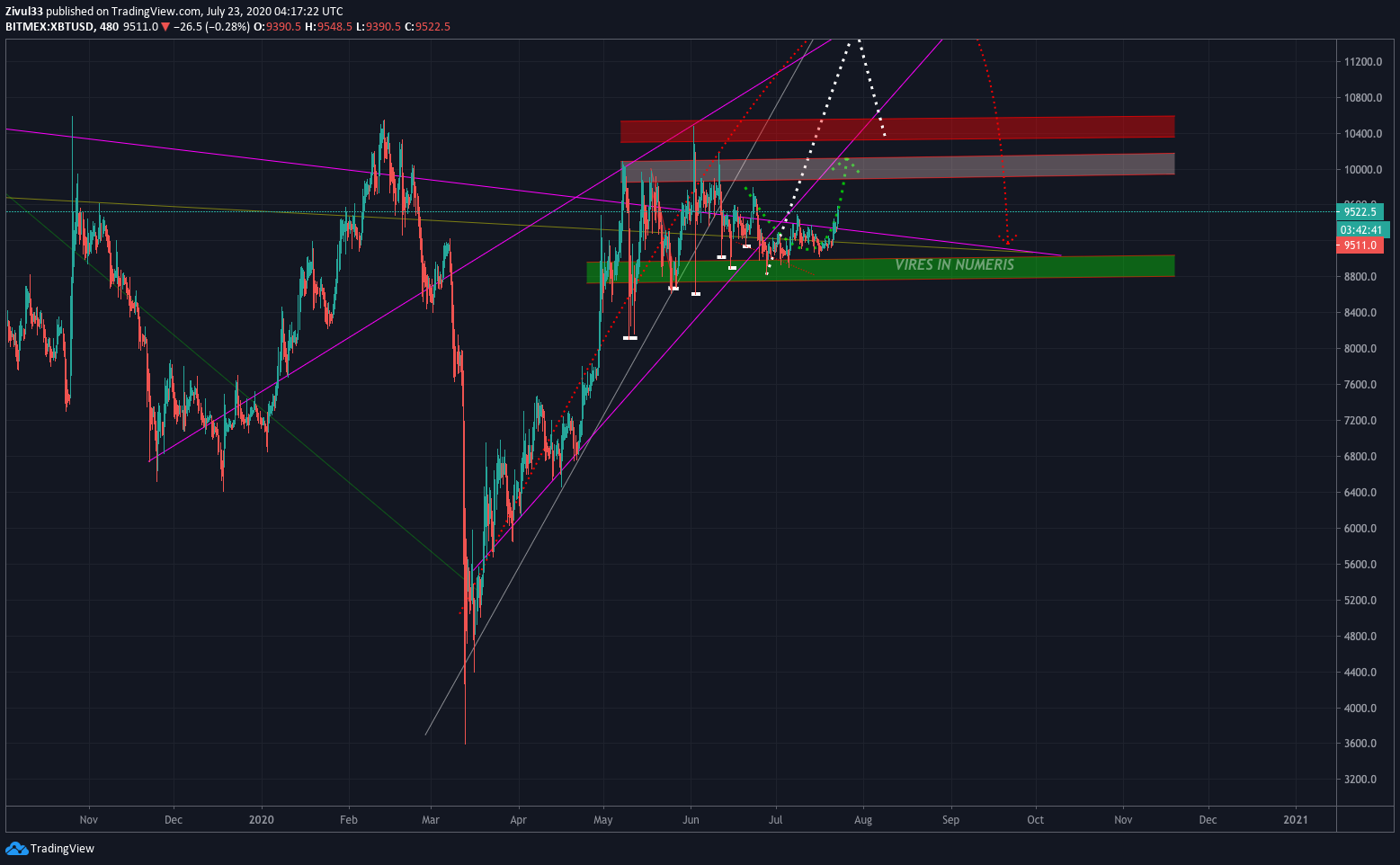Click the −26.5 (−0.28%) change value

[211, 27]
